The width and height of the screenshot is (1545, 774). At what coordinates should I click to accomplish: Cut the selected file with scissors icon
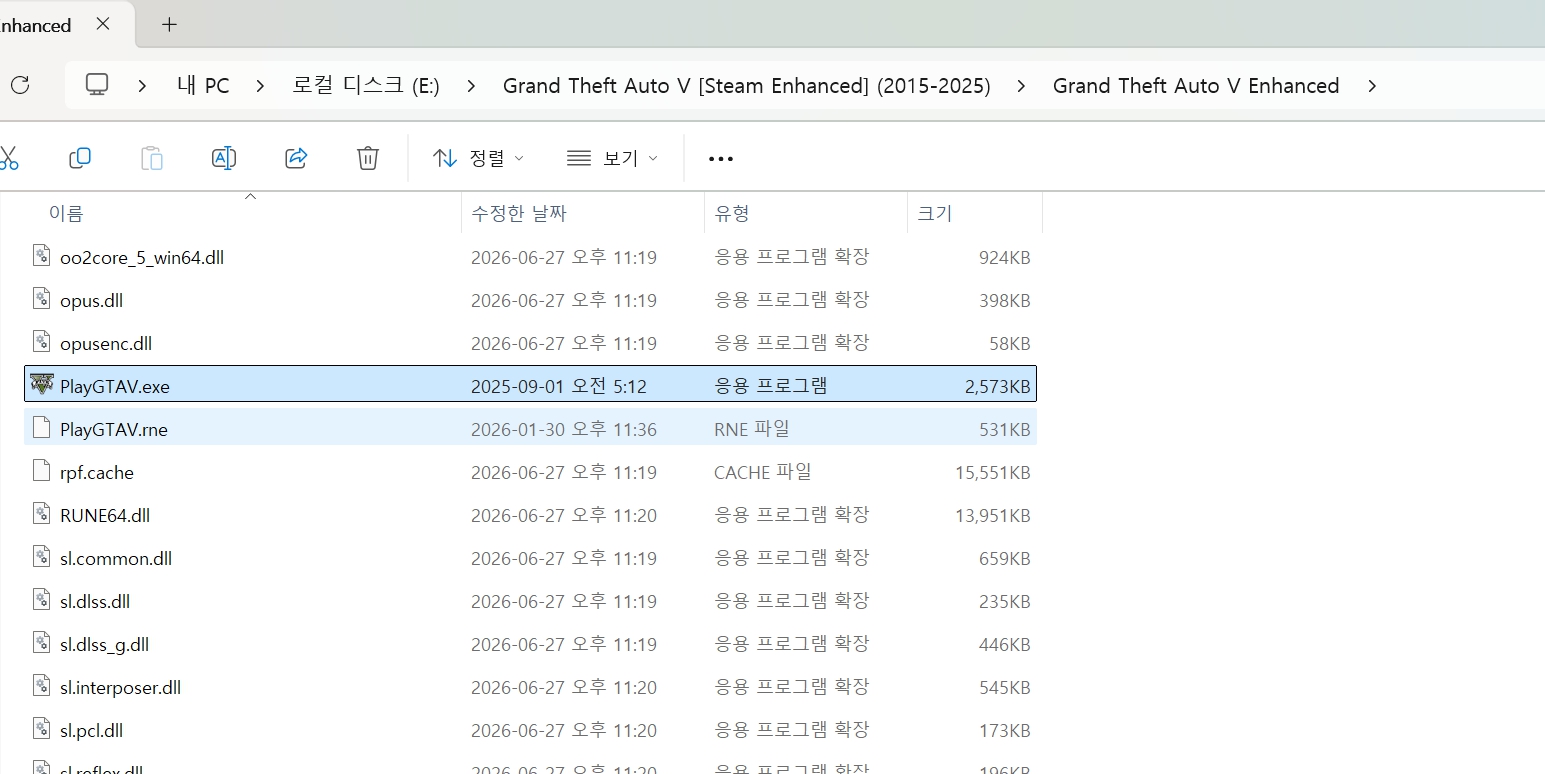point(8,158)
